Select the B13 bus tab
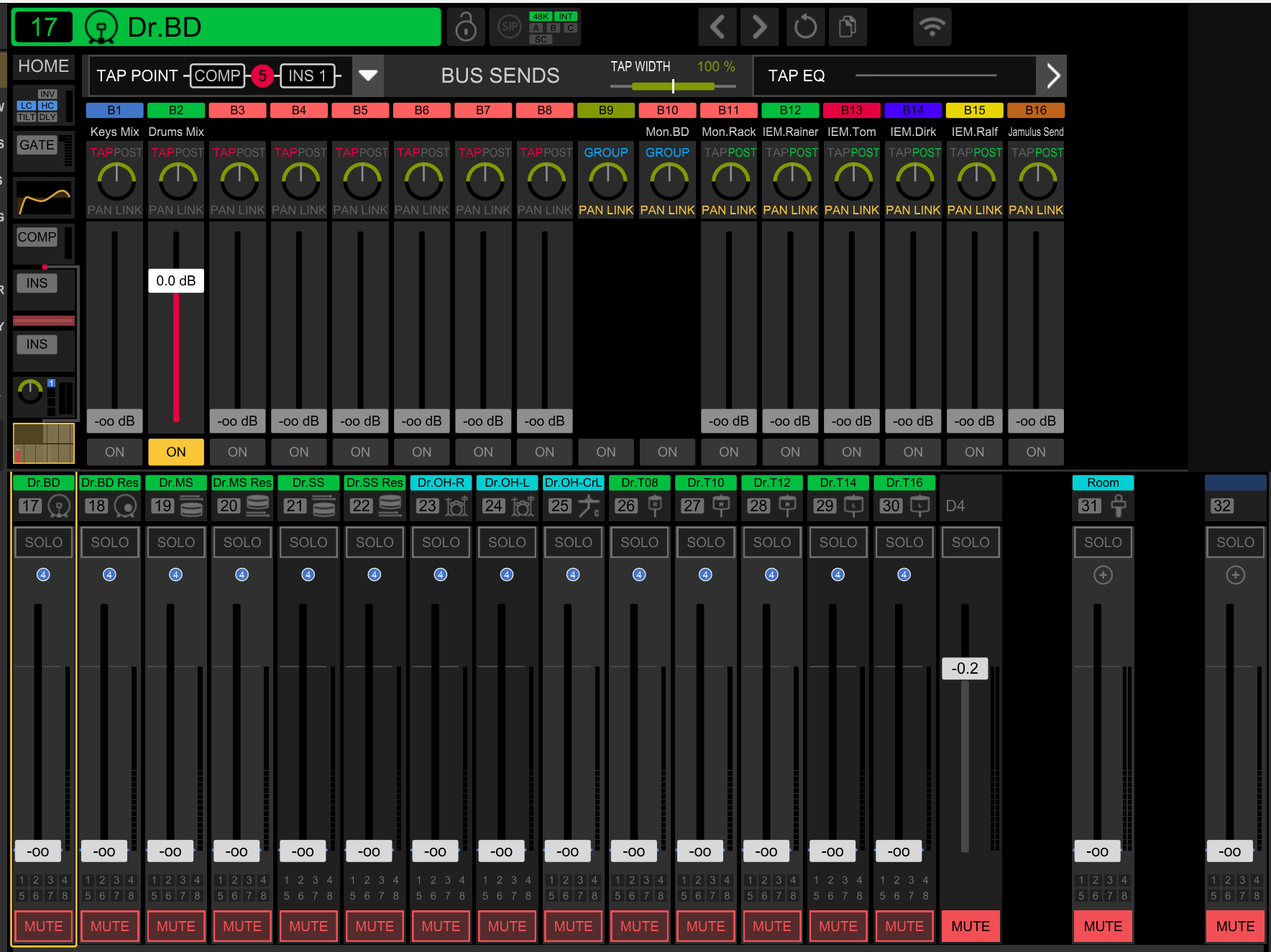Screen dimensions: 1271x952 [x=851, y=110]
